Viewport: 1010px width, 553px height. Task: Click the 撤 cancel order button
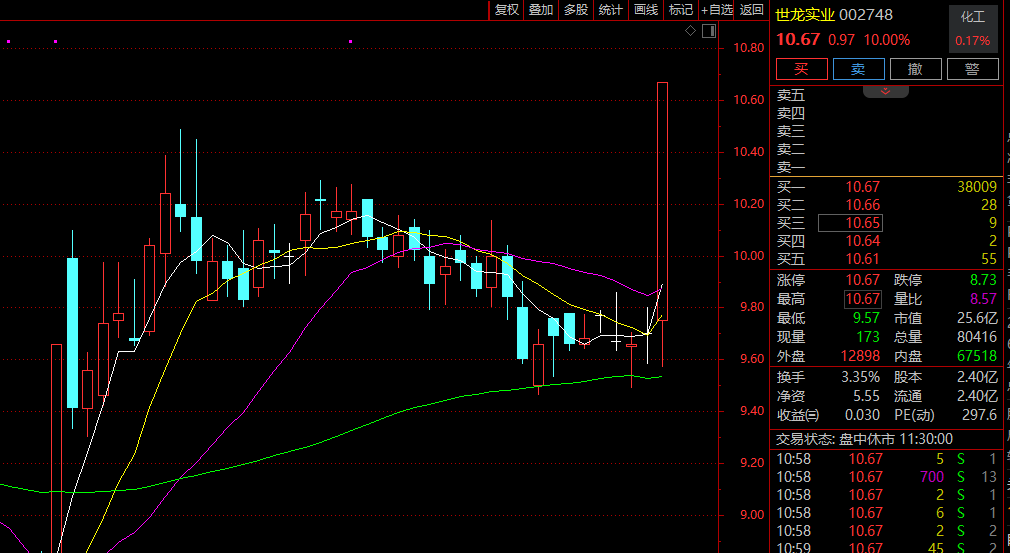coord(915,69)
